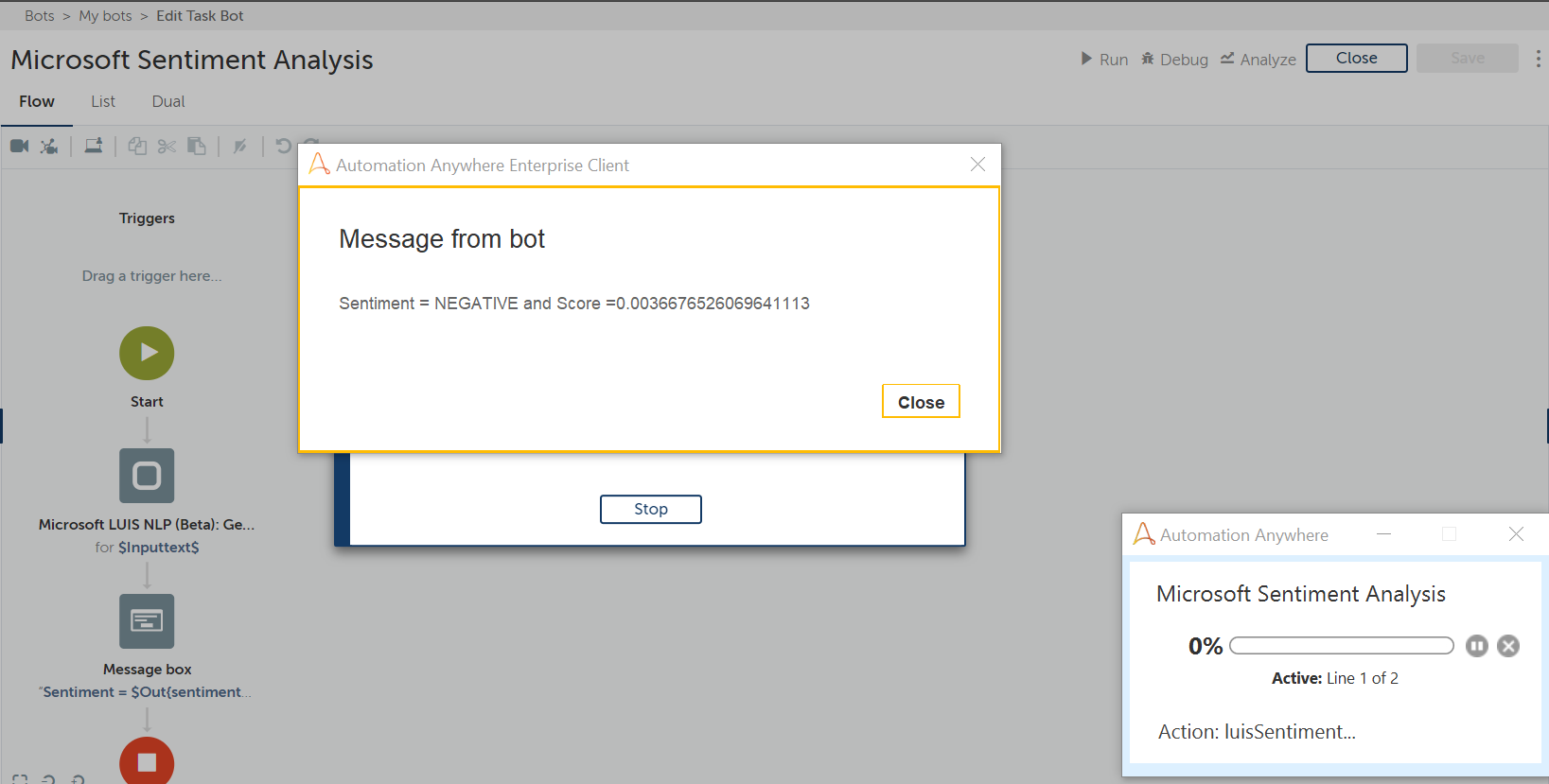Undo the last change in the bot editor
The image size is (1549, 784).
tap(283, 146)
